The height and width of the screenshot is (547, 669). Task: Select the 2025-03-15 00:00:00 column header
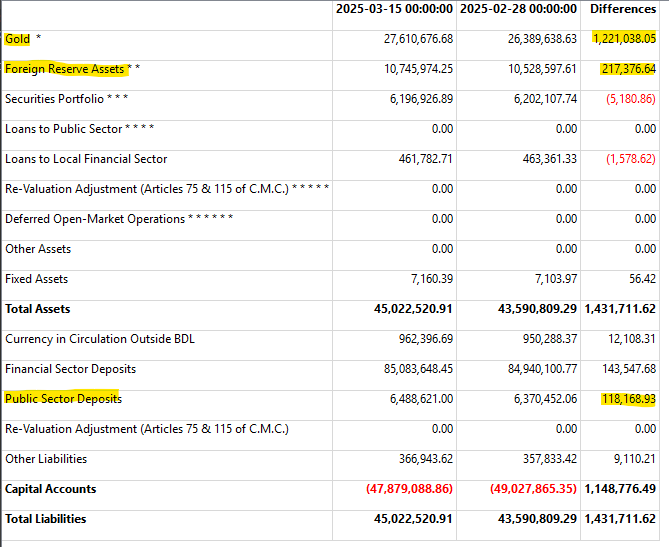394,9
